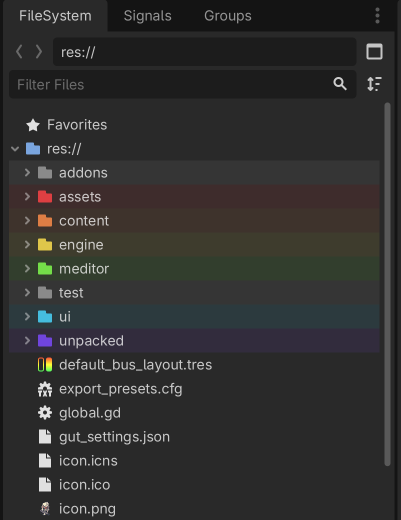The height and width of the screenshot is (520, 401).
Task: Click the yellow engine folder icon
Action: click(45, 245)
